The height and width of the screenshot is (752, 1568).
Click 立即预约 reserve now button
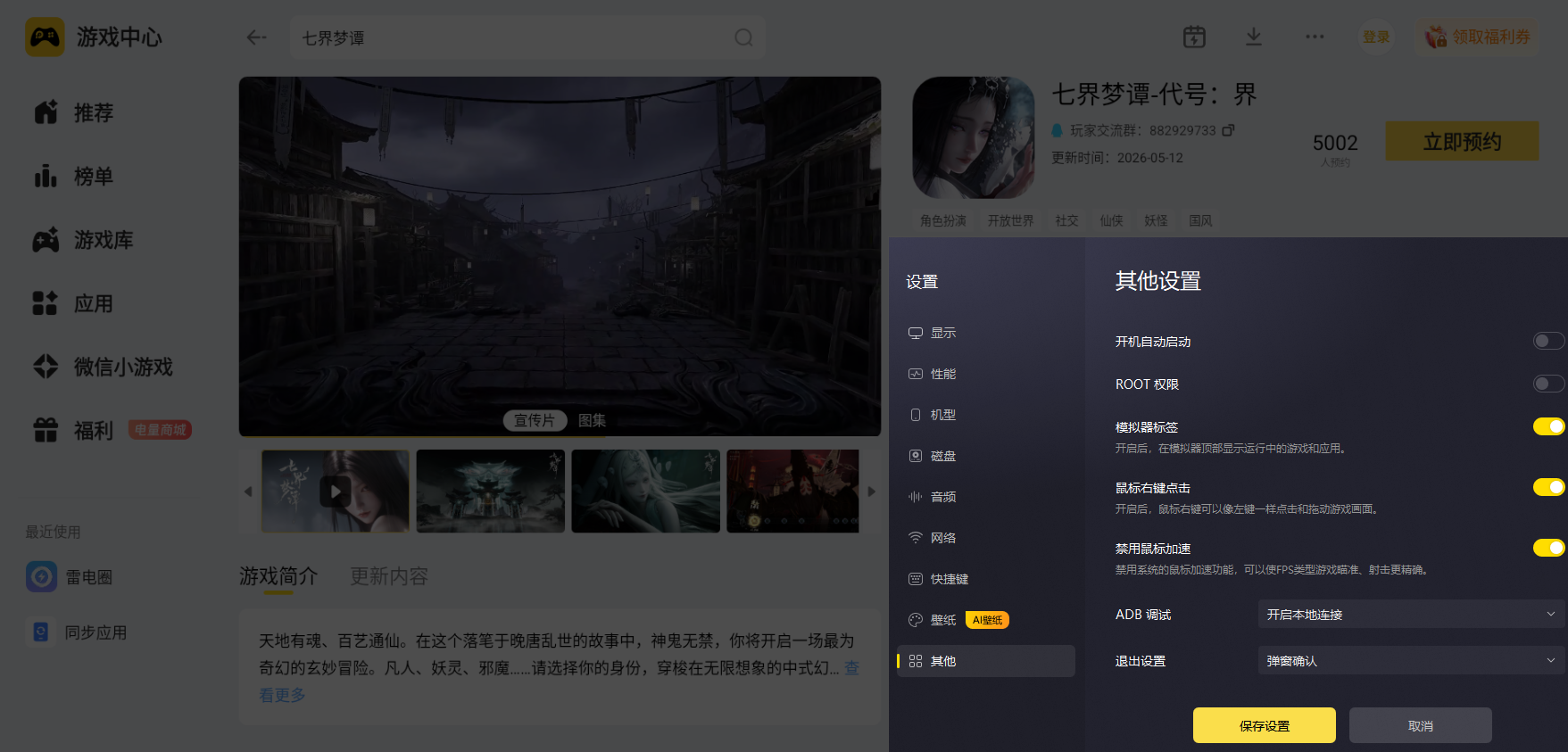point(1462,141)
